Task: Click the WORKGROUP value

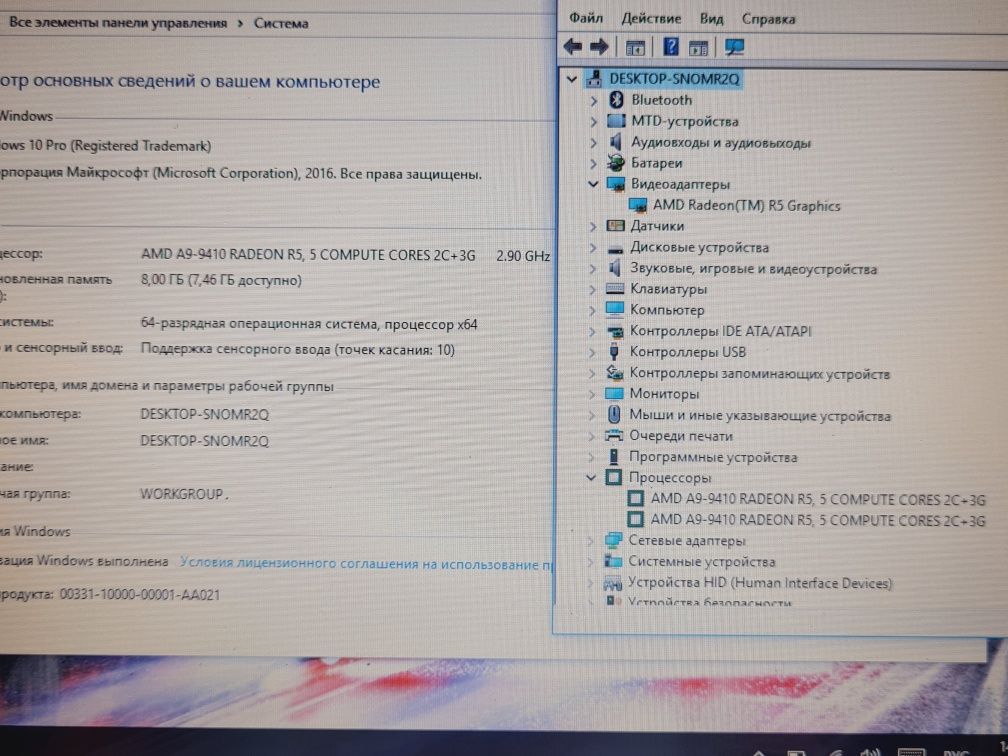Action: tap(182, 494)
